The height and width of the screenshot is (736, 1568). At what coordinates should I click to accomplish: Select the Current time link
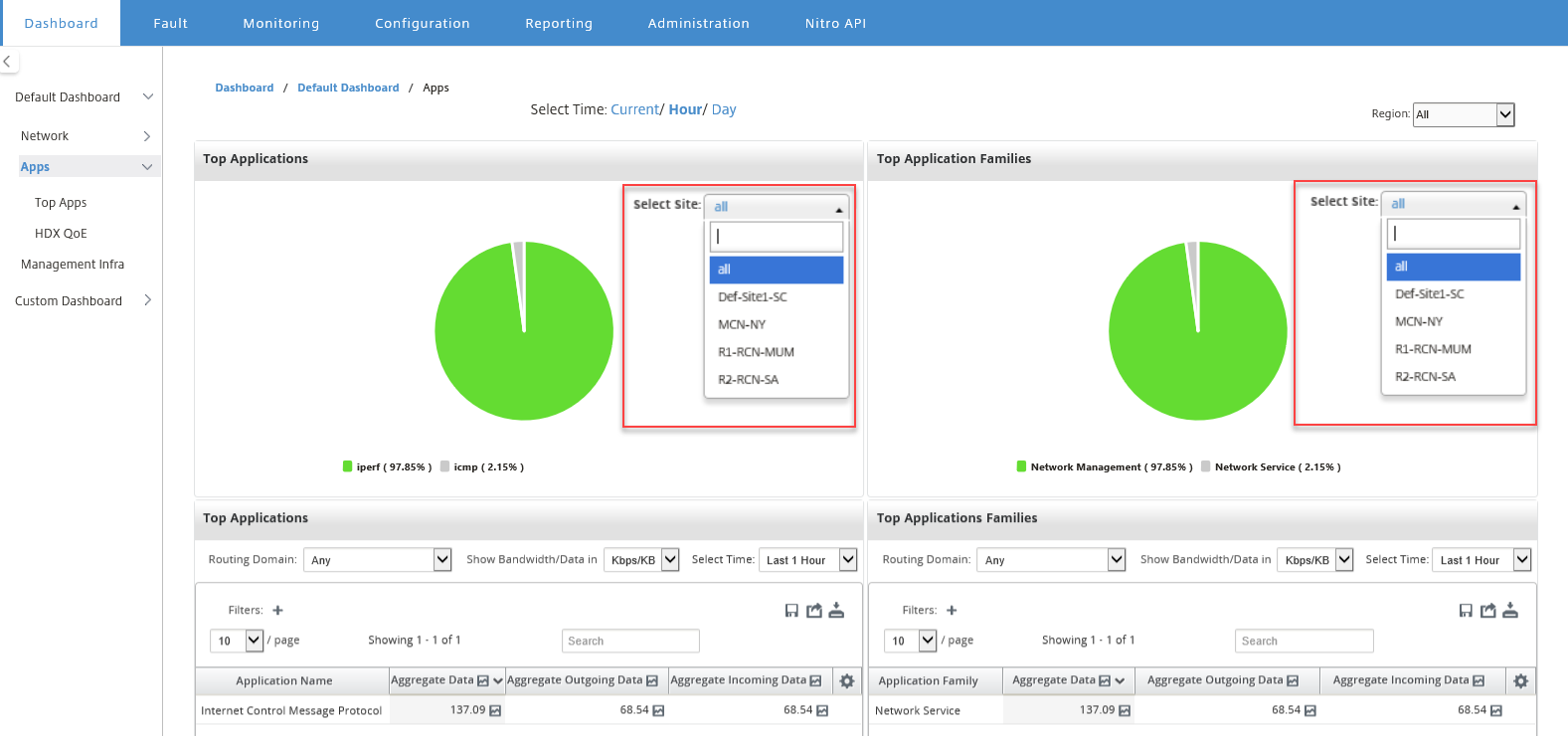pyautogui.click(x=634, y=109)
